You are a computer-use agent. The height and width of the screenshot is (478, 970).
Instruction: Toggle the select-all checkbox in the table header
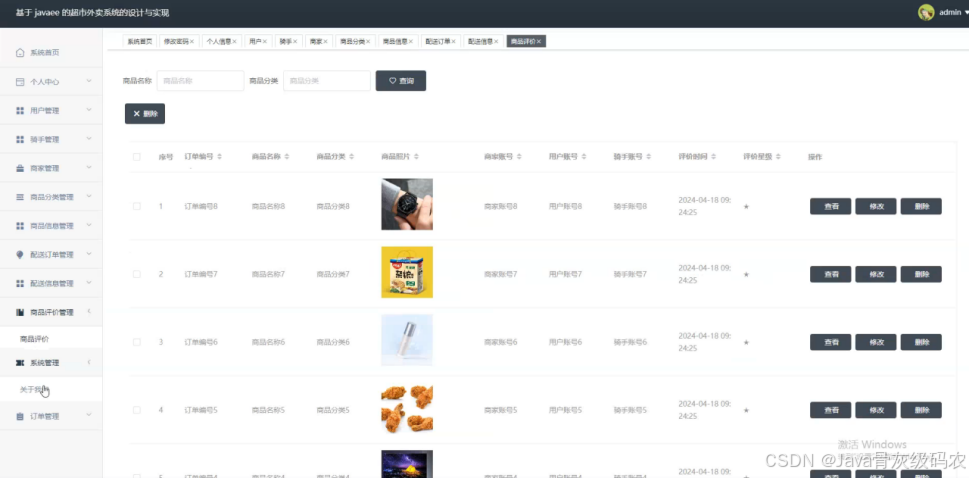[137, 157]
